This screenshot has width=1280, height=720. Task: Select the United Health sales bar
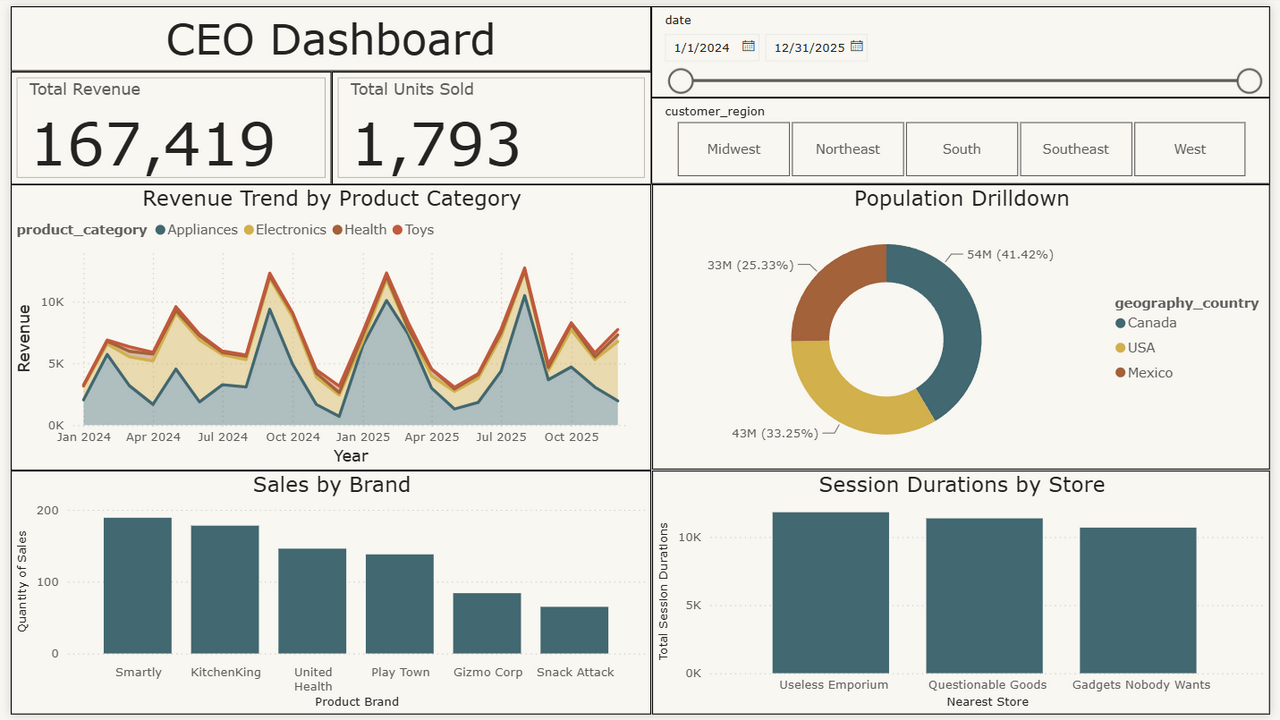[312, 601]
